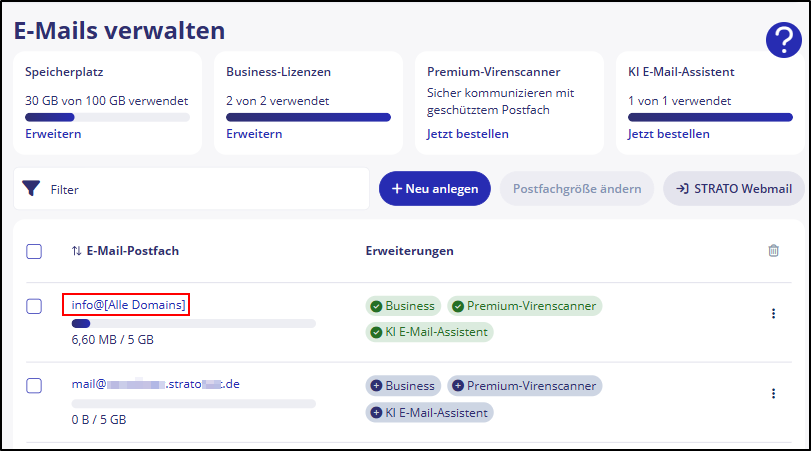Select checkbox for info@[Alle Domains] row
This screenshot has width=811, height=451.
[x=34, y=306]
